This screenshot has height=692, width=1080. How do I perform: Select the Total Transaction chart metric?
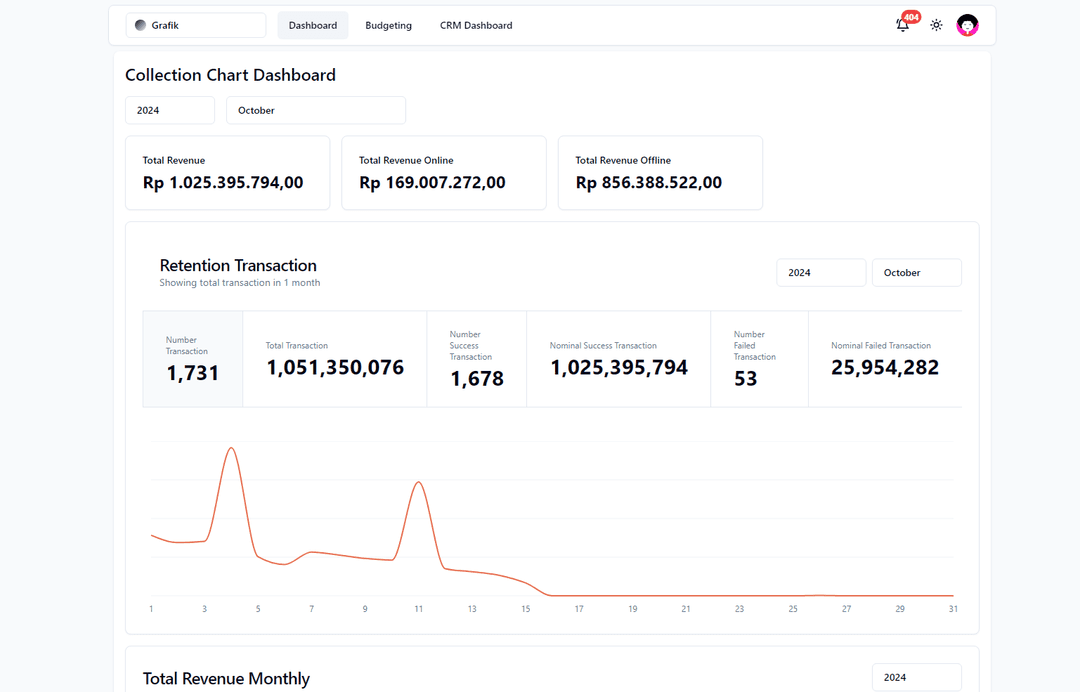tap(335, 359)
